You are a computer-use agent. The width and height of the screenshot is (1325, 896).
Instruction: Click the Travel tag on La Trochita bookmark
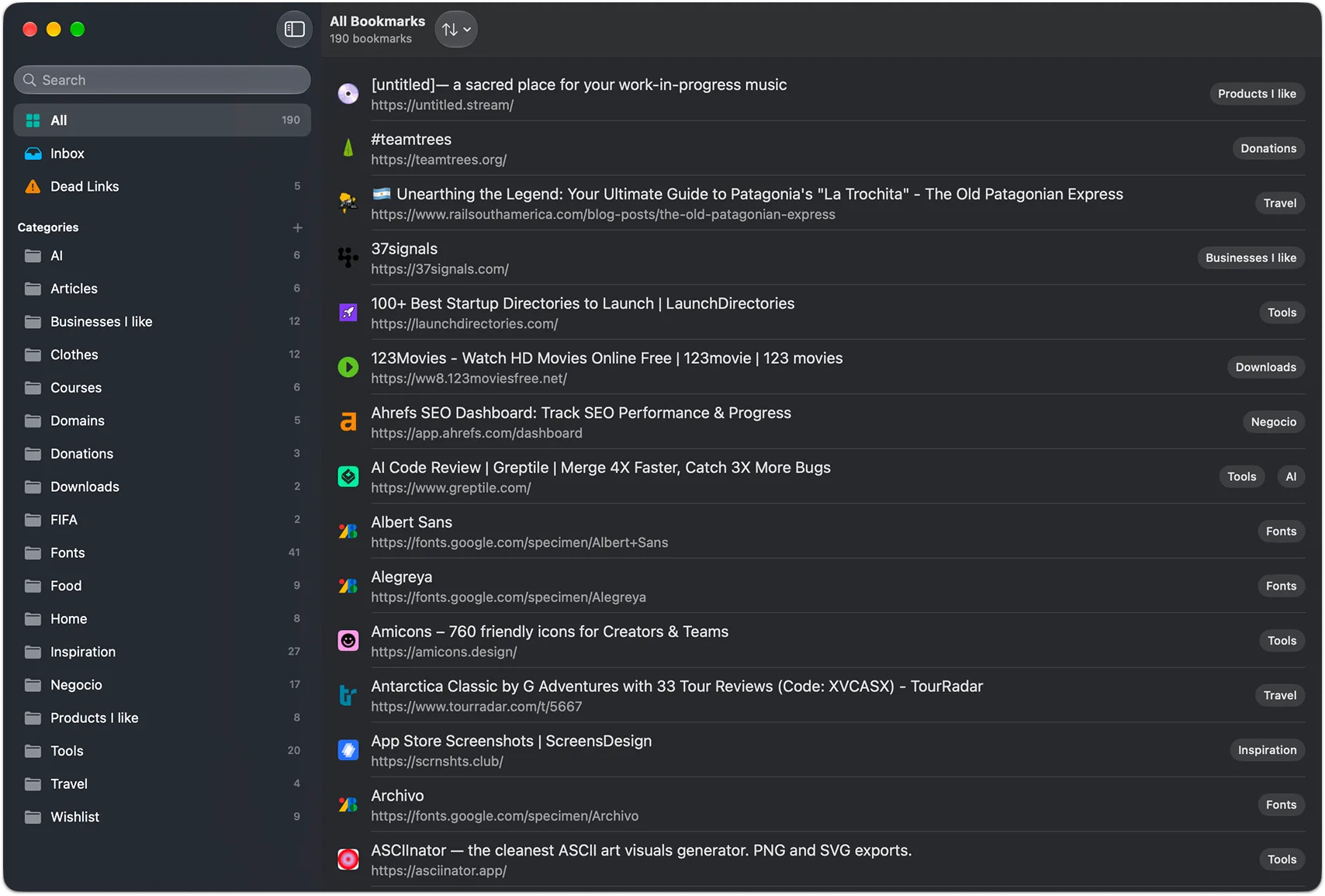tap(1280, 203)
